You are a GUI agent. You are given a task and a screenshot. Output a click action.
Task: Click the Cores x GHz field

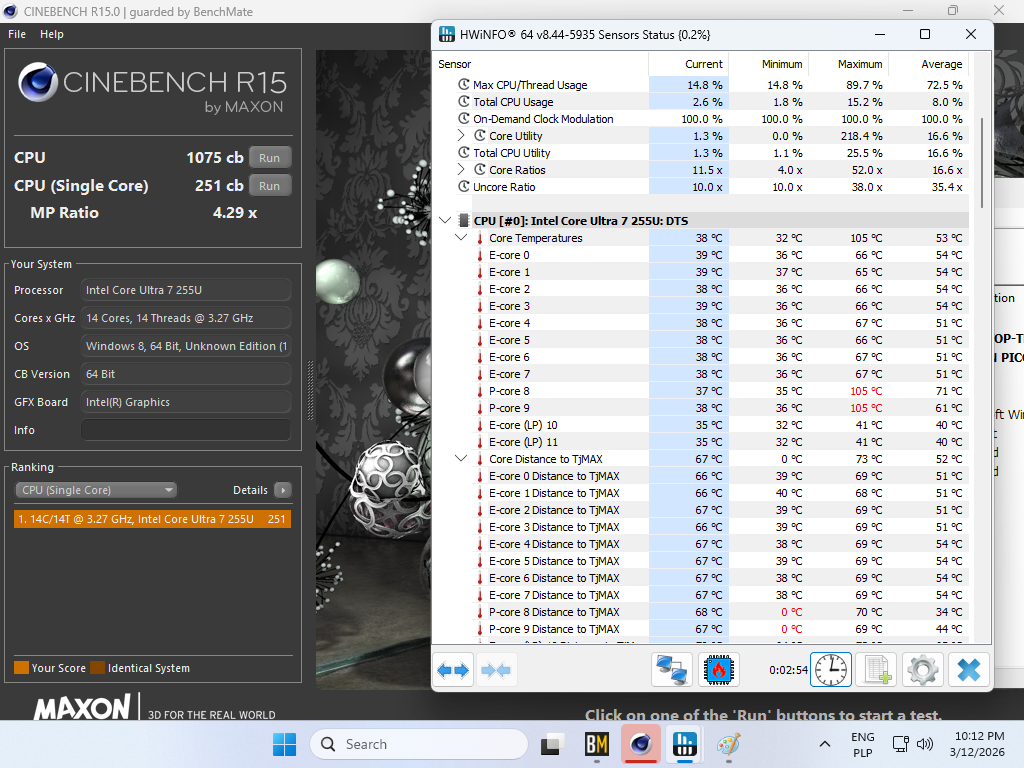point(185,318)
